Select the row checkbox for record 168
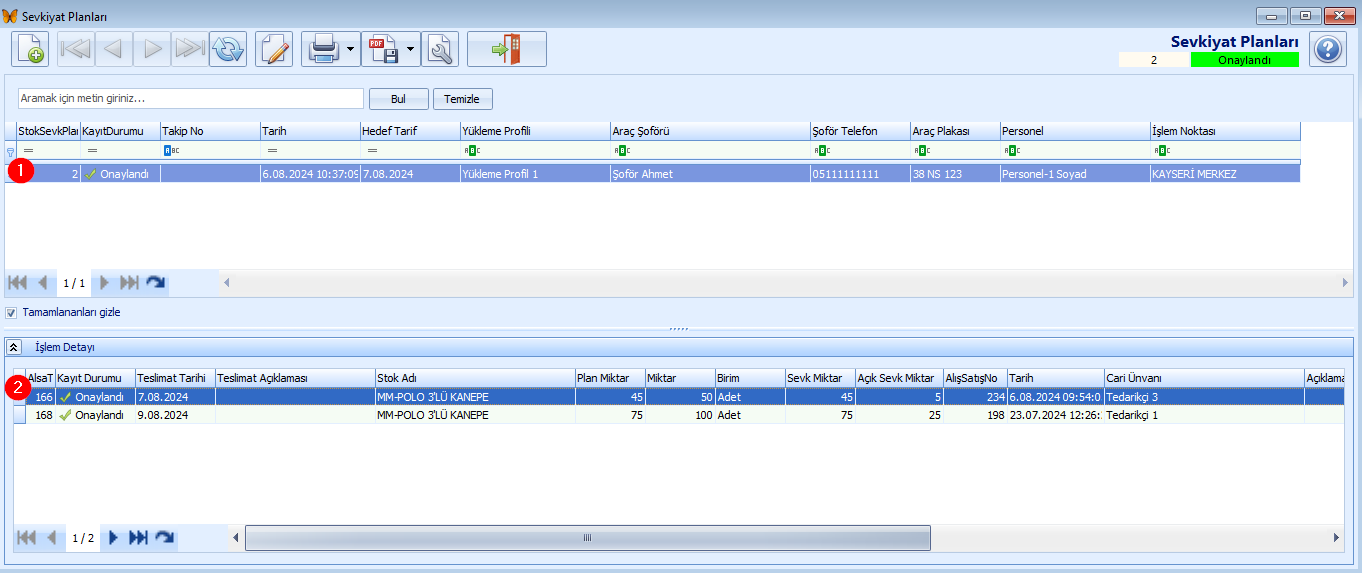This screenshot has width=1362, height=573. coord(19,415)
